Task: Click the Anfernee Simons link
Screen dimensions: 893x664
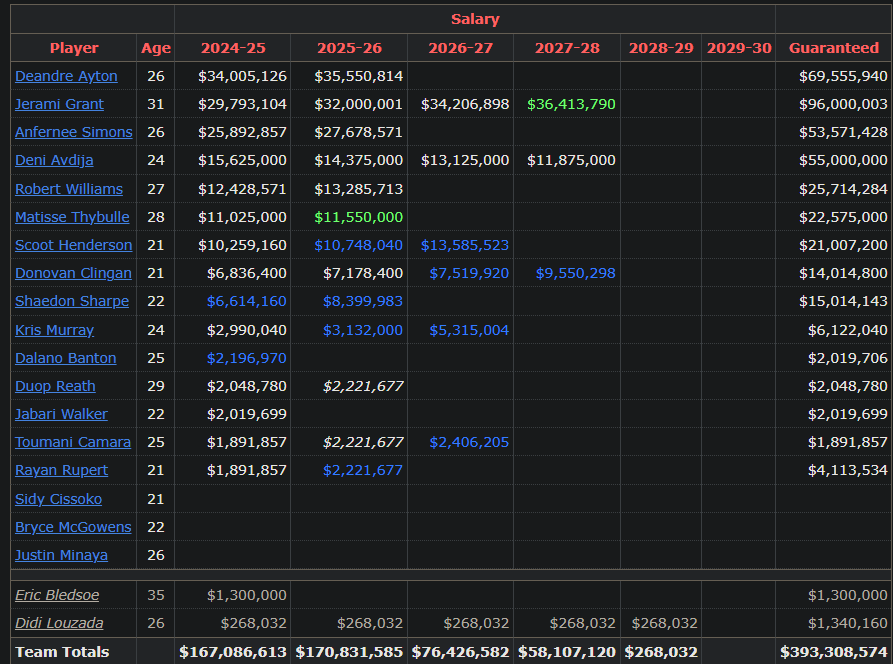Action: [73, 132]
